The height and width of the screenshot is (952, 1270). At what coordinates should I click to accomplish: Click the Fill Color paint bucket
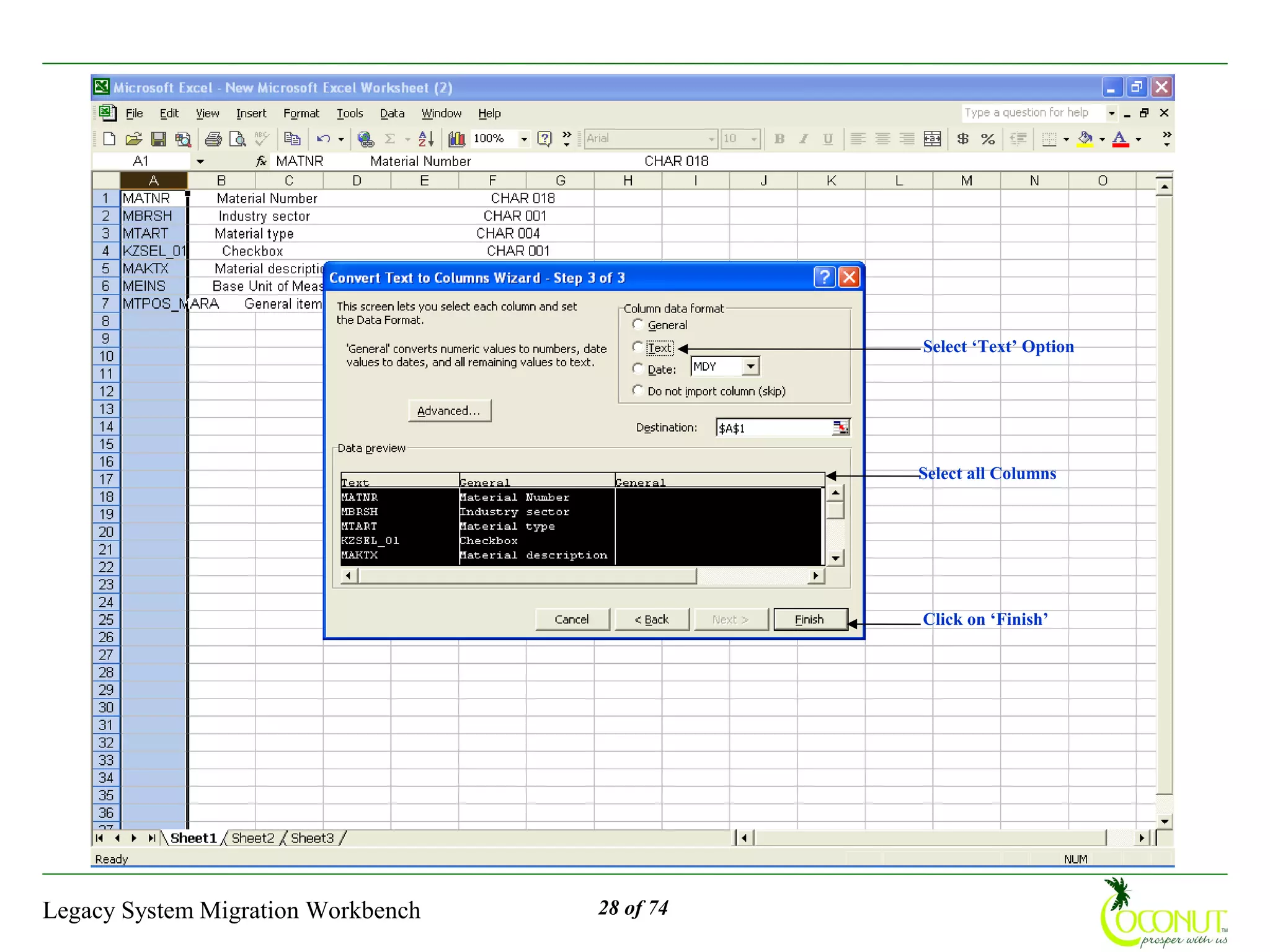(1085, 139)
